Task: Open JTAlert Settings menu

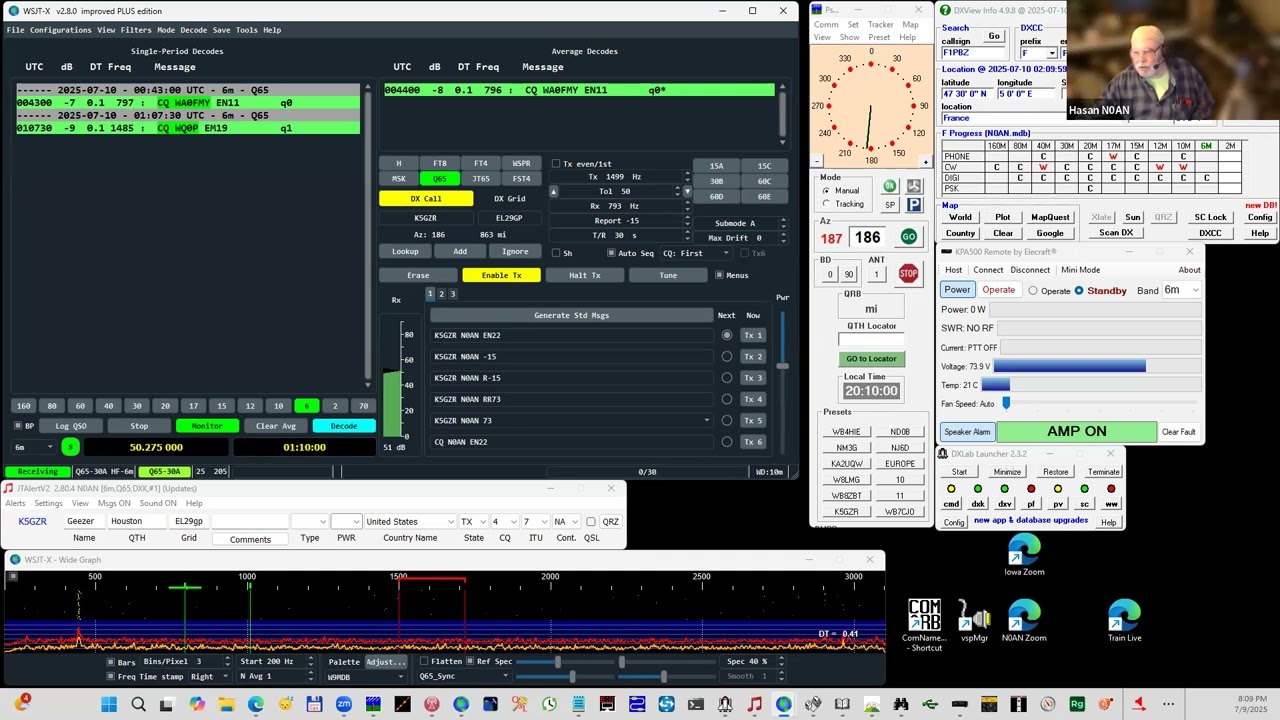Action: click(x=48, y=503)
